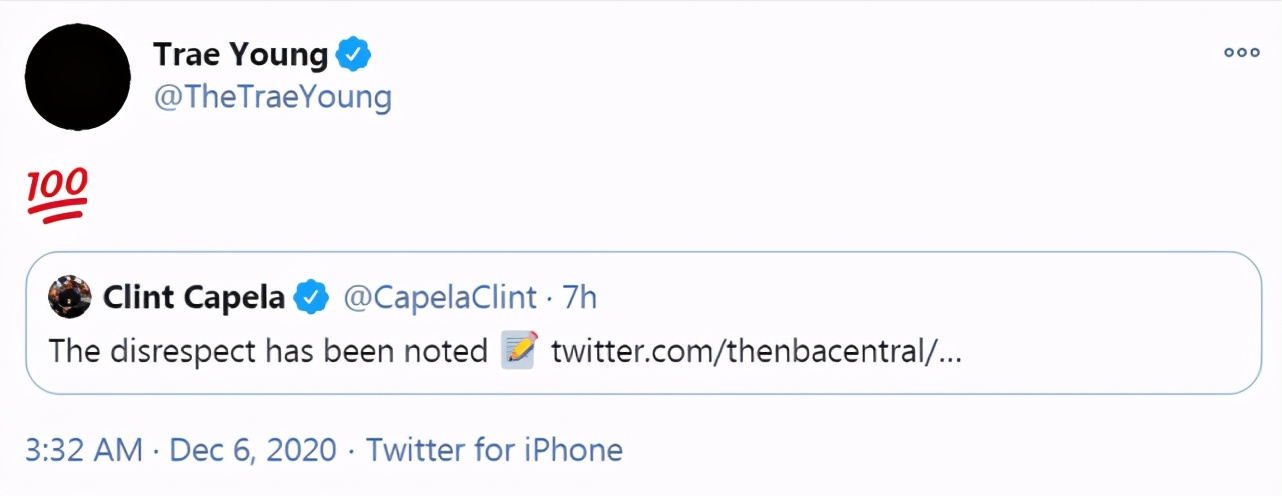
Task: Click verified badge next to Trae Young
Action: tap(352, 55)
